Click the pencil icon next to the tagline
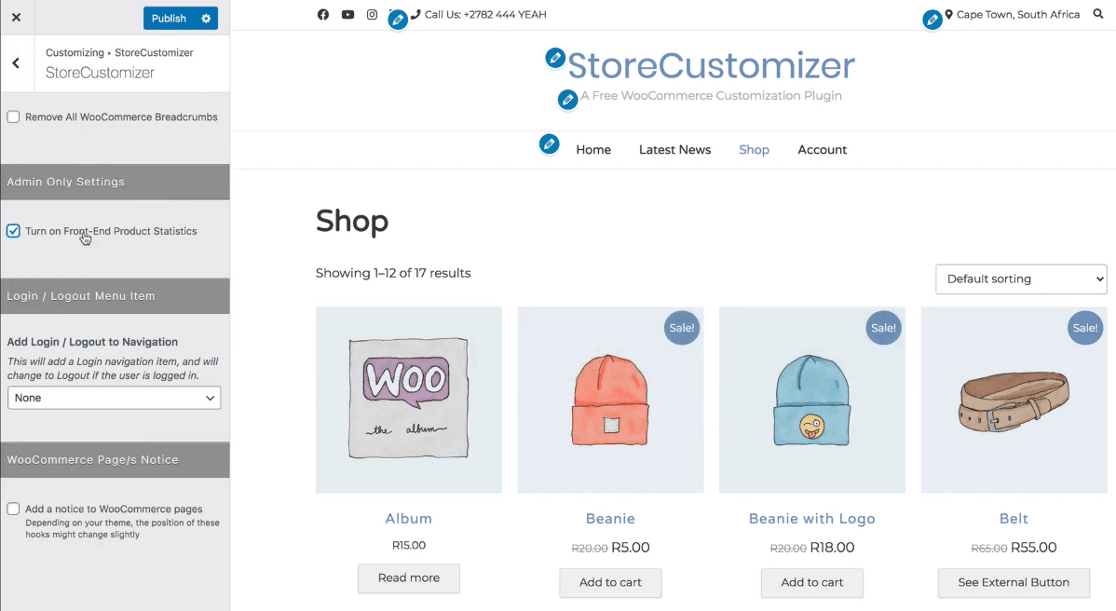The image size is (1116, 611). (x=568, y=99)
